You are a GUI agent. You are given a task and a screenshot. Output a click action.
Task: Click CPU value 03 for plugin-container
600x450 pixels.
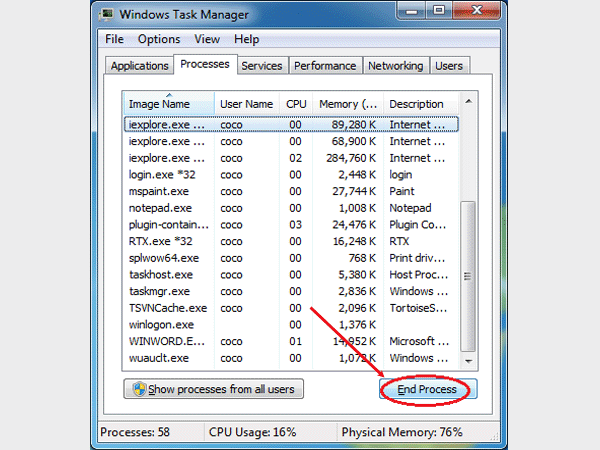tap(295, 225)
